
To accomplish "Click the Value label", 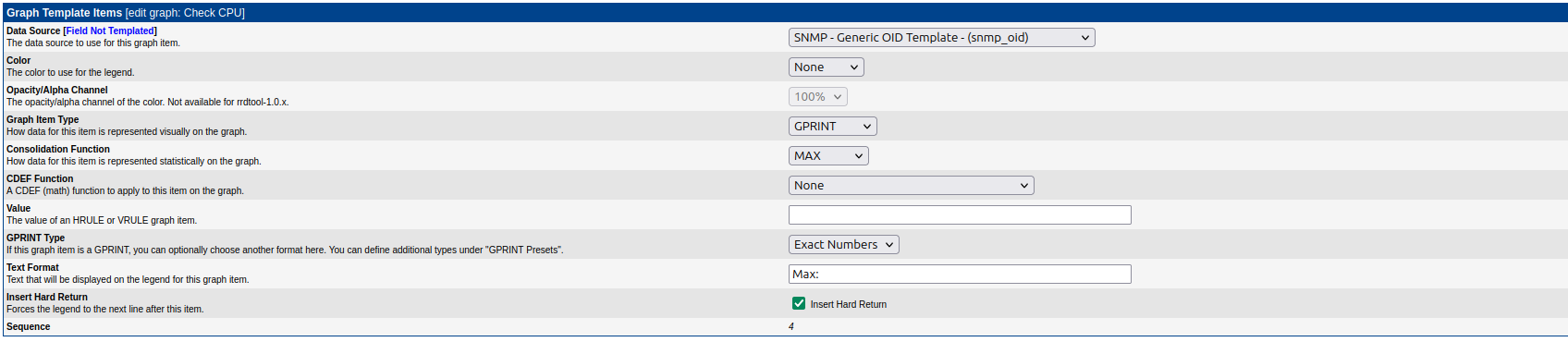I will coord(18,209).
